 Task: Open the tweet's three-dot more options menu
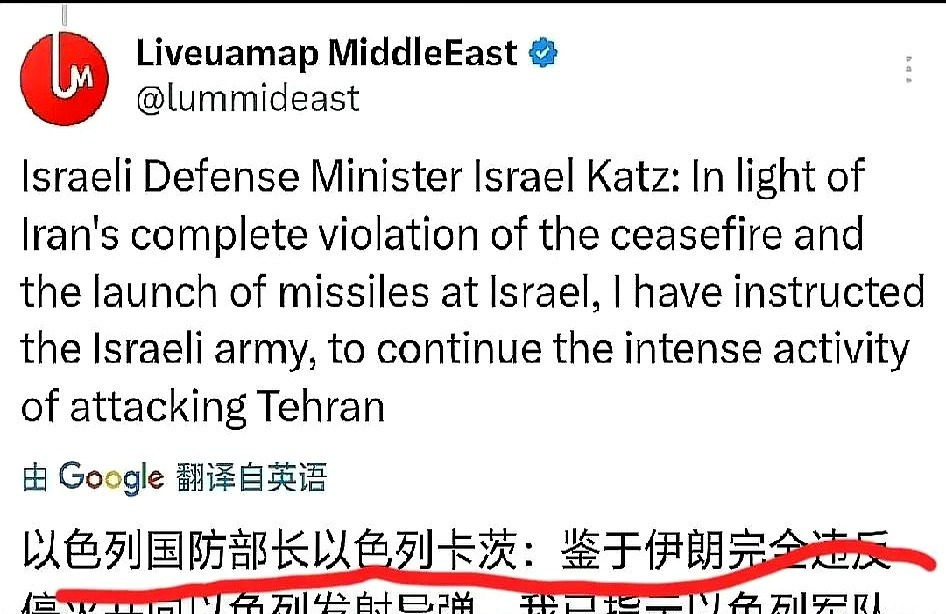coord(909,69)
